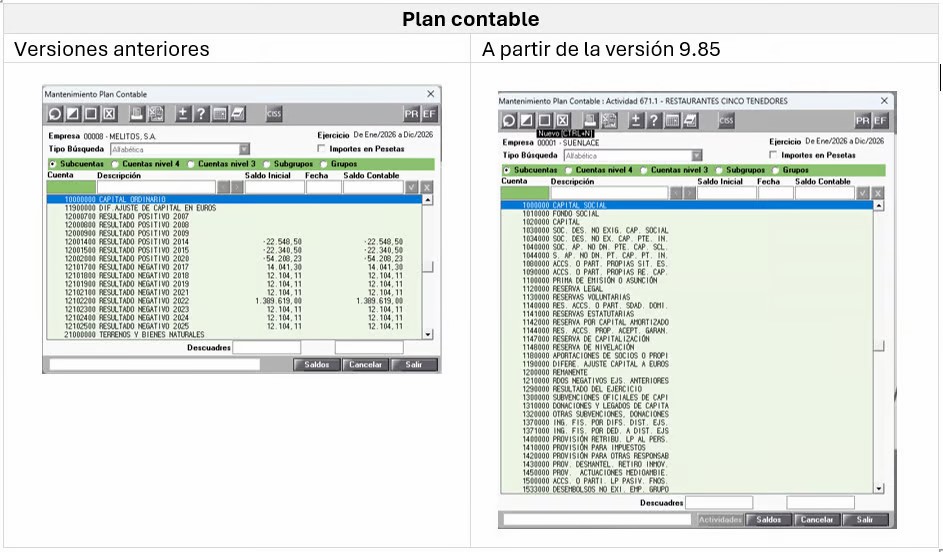
Task: Click the EF icon in MELITOS window
Action: pos(429,114)
